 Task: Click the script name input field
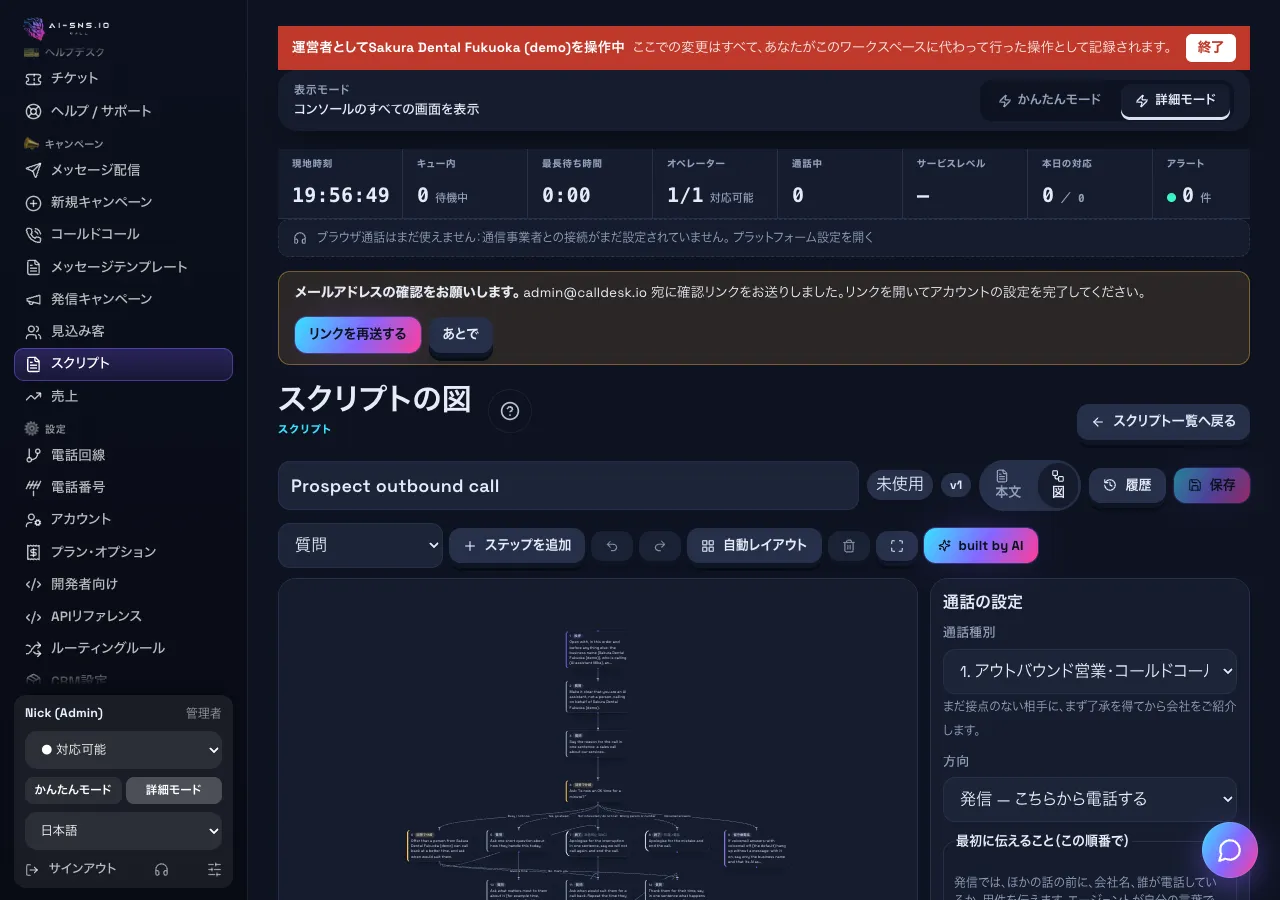tap(568, 486)
